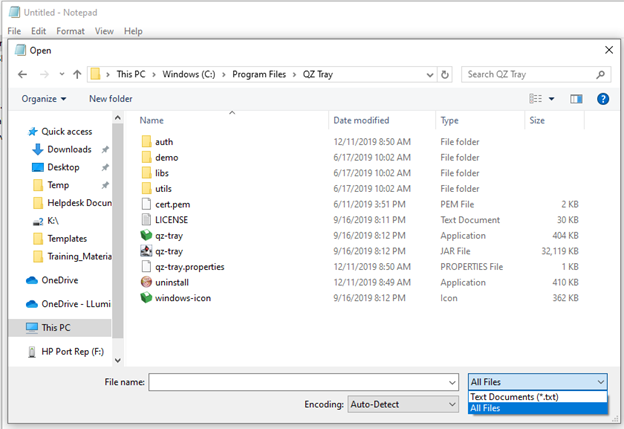624x429 pixels.
Task: Open the cert.pem file icon
Action: 147,204
